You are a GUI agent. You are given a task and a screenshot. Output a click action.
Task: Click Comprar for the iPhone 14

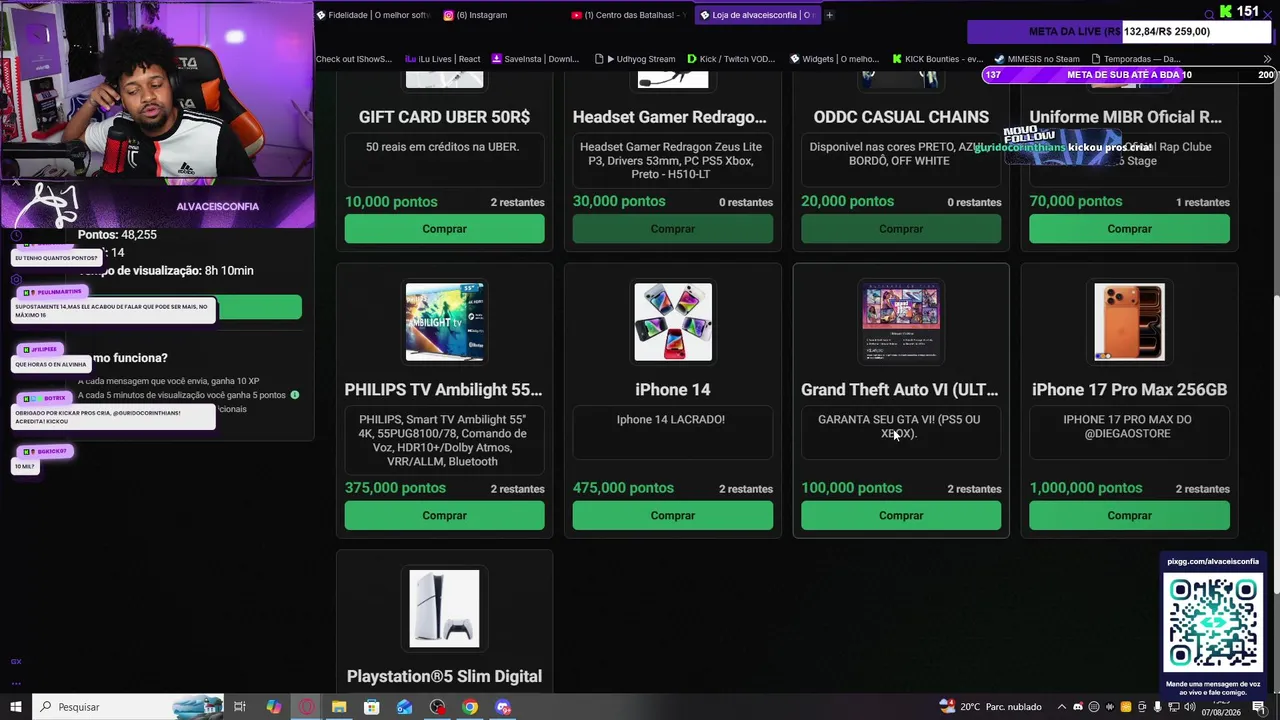coord(672,516)
